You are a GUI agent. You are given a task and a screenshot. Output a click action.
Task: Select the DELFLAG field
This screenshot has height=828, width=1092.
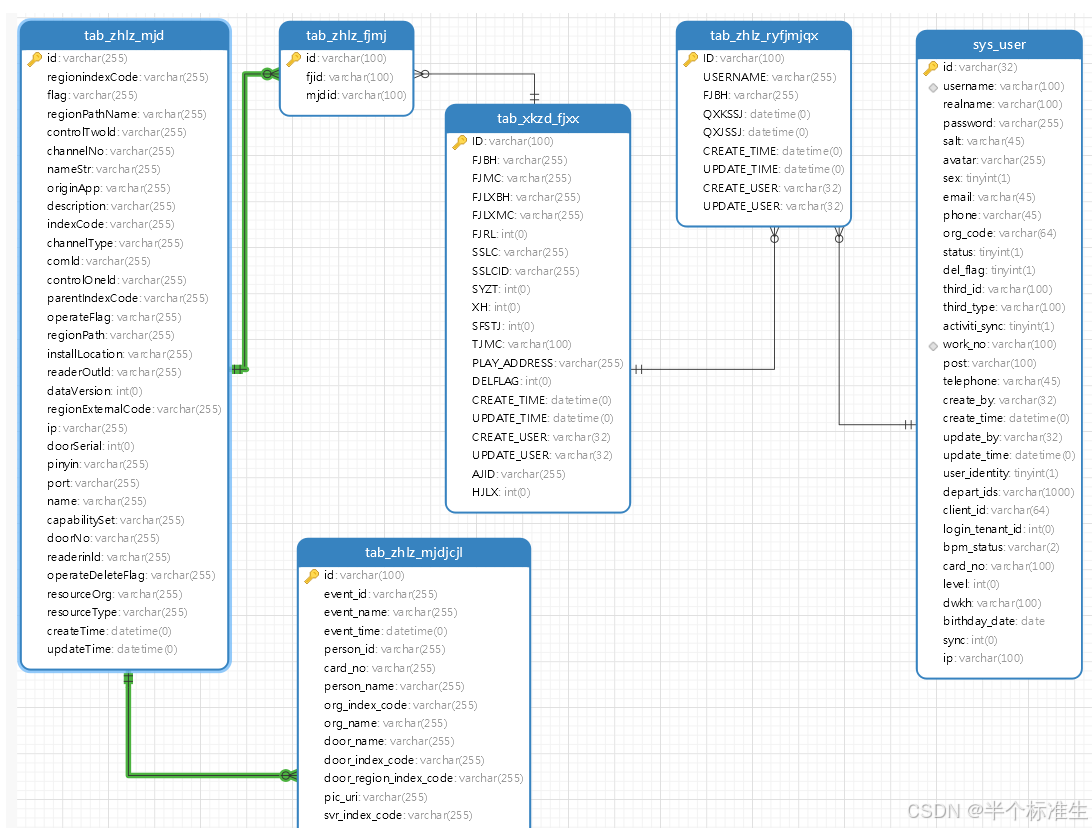511,381
